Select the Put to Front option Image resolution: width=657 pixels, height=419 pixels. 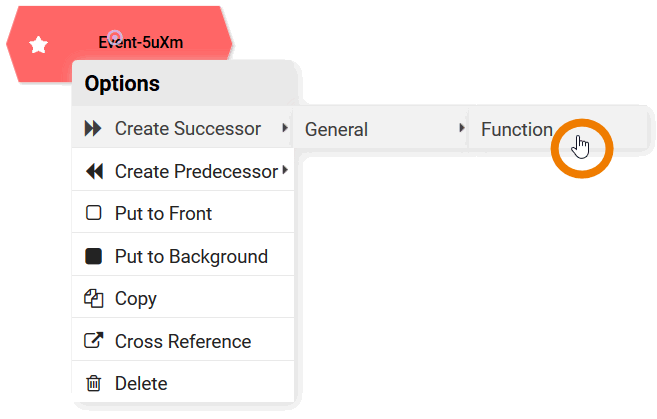click(163, 213)
